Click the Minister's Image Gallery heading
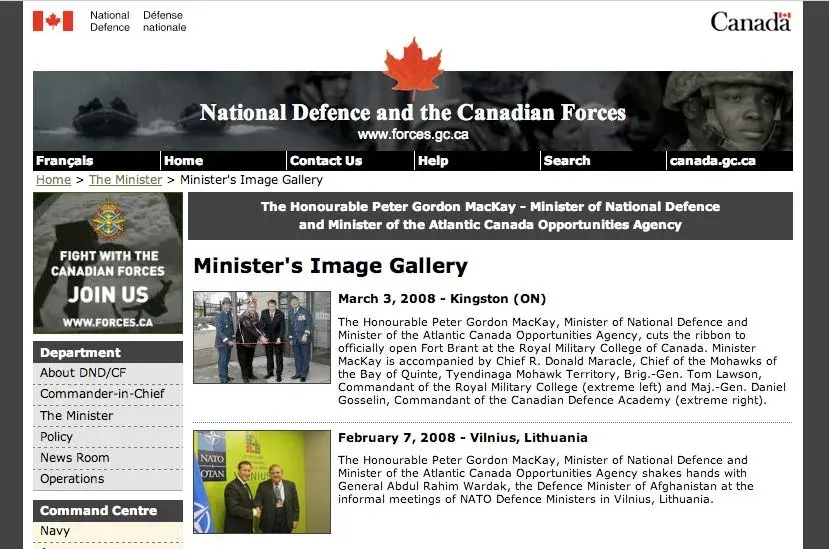The image size is (829, 549). 330,266
